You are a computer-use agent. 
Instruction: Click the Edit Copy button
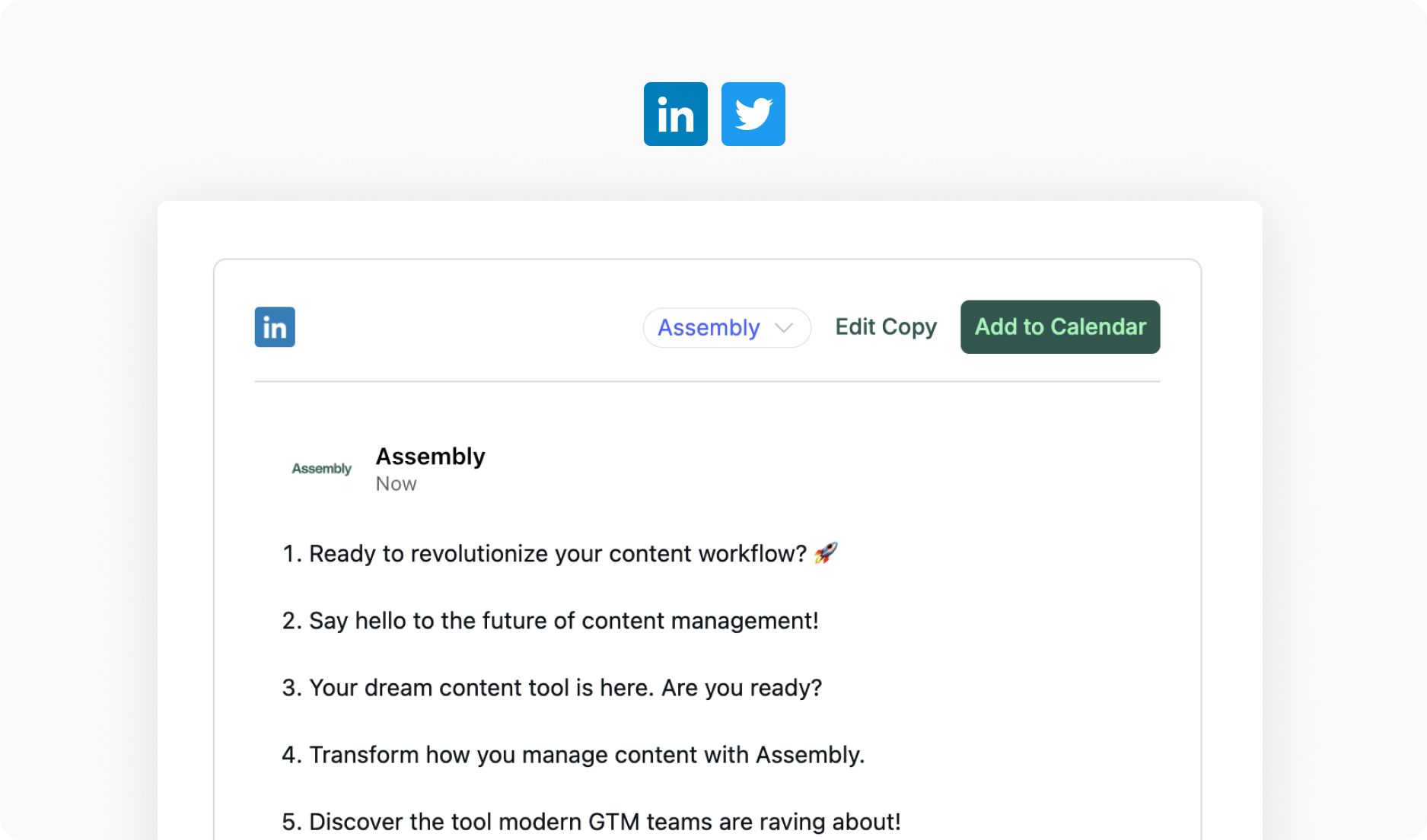click(x=886, y=327)
